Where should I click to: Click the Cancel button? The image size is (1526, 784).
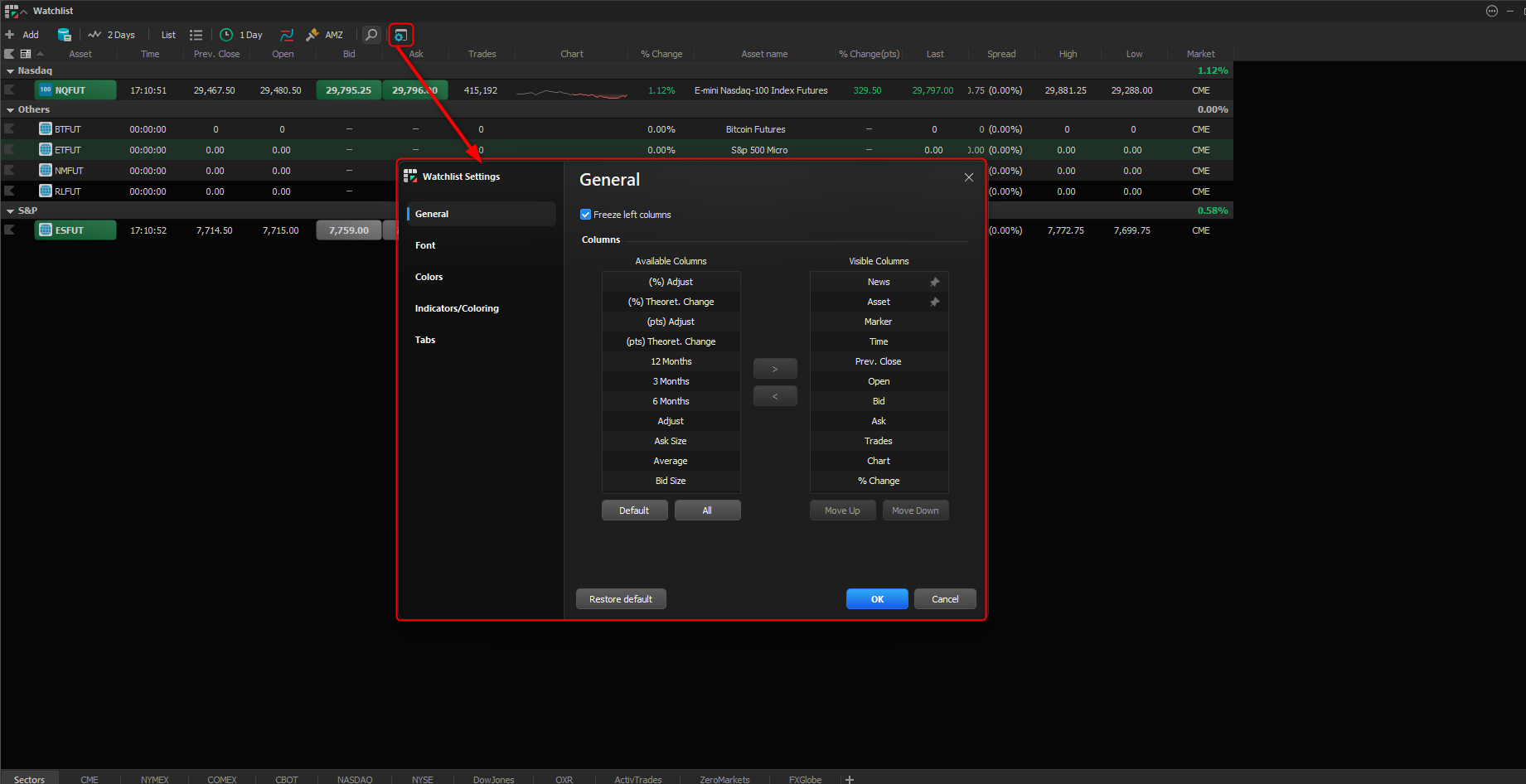click(945, 599)
